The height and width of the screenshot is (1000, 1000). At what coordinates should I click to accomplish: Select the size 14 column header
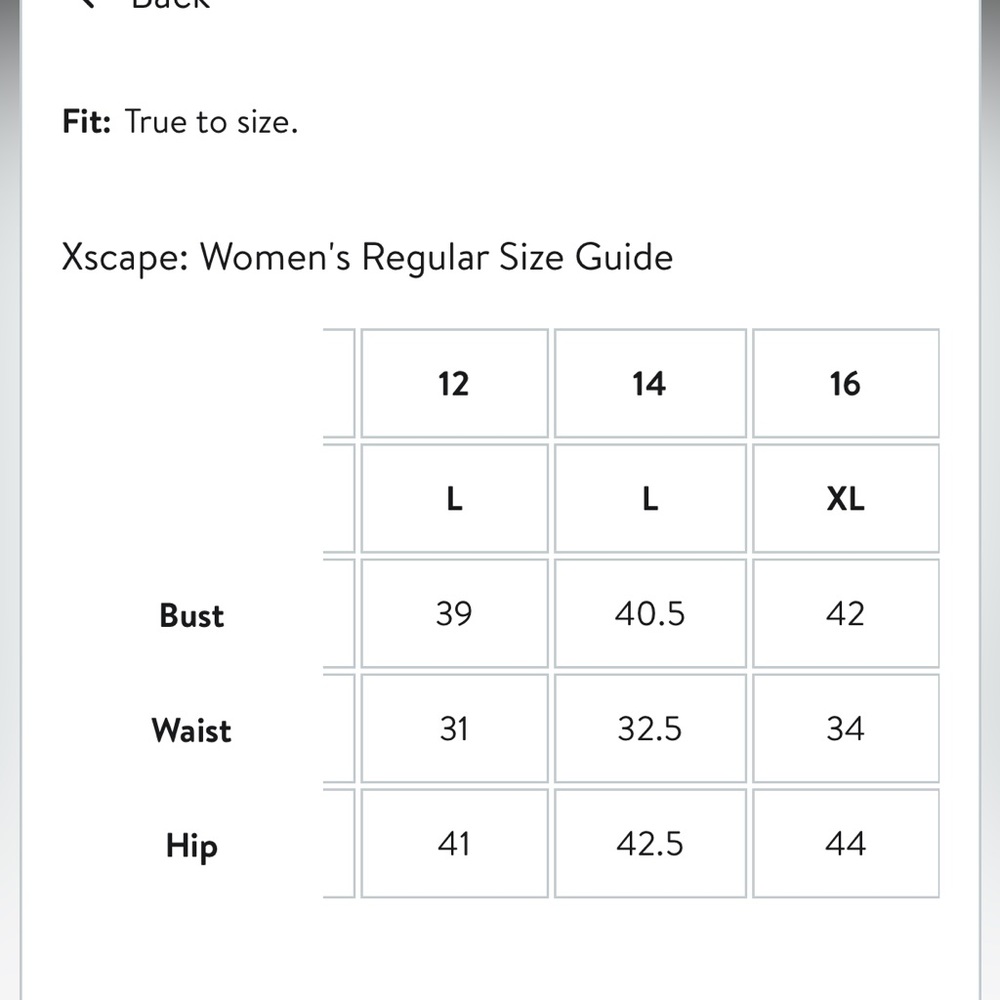pos(650,383)
